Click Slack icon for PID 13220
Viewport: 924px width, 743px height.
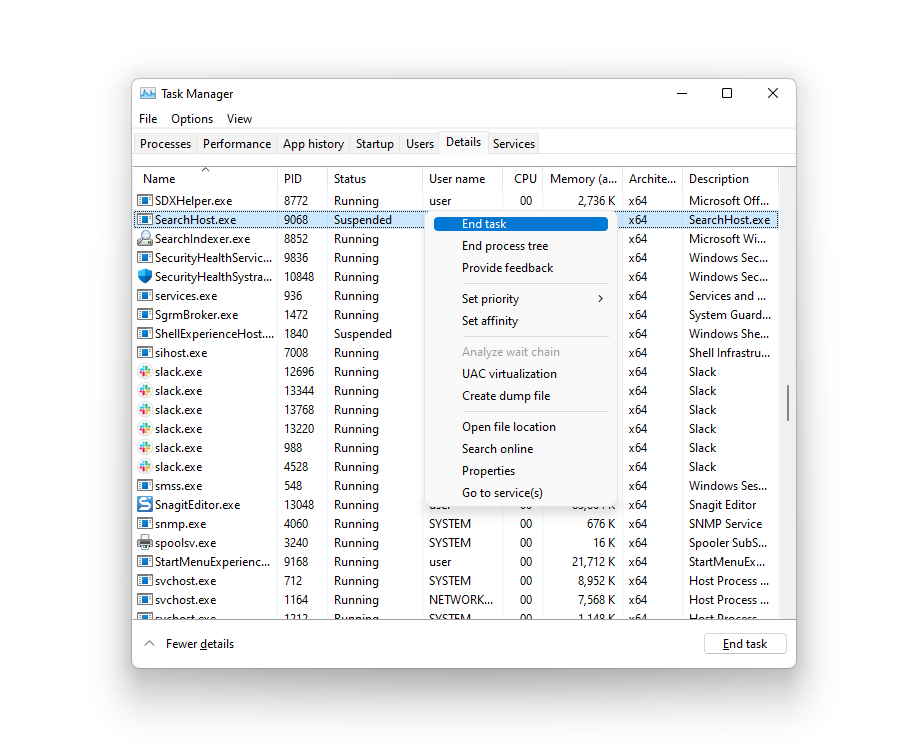coord(144,428)
